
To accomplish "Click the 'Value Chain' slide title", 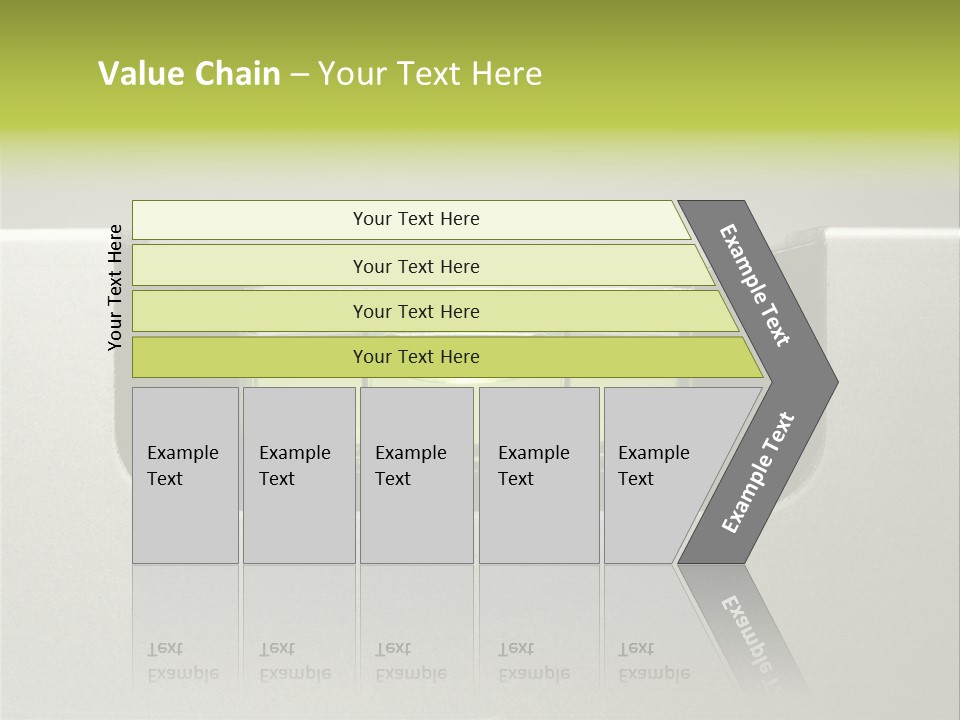I will point(190,74).
